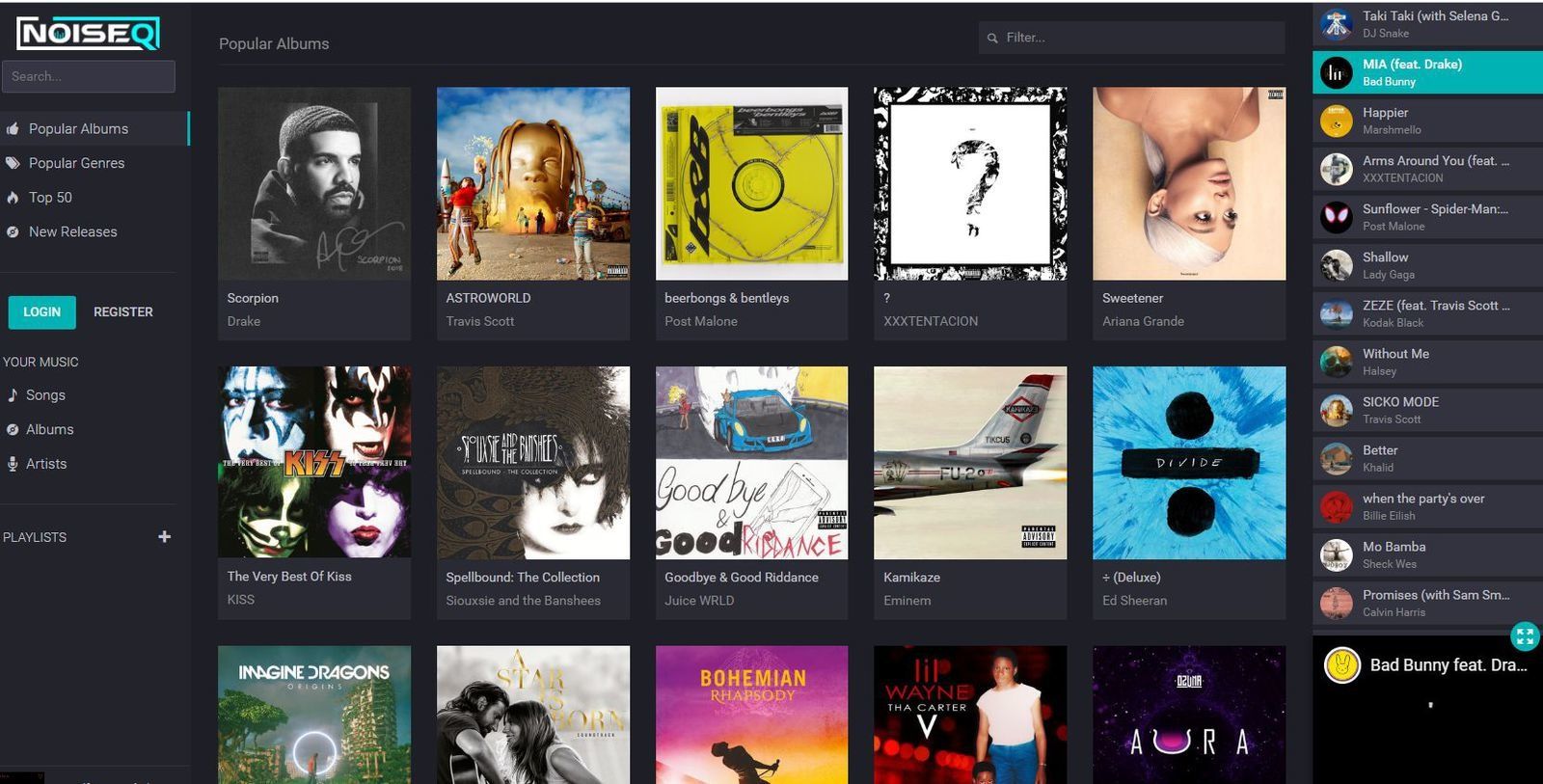Click the Top 50 flame icon
The height and width of the screenshot is (784, 1543).
(x=13, y=197)
